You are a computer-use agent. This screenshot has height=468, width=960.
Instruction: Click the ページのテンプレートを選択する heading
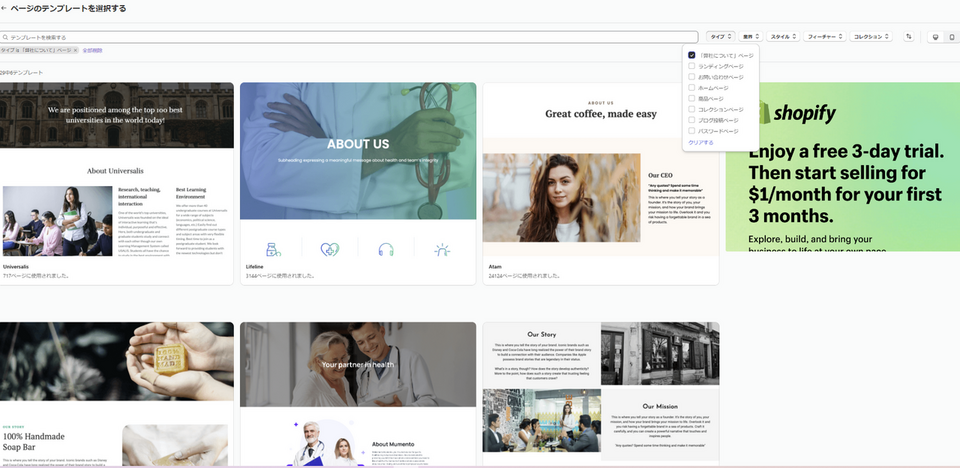coord(68,9)
